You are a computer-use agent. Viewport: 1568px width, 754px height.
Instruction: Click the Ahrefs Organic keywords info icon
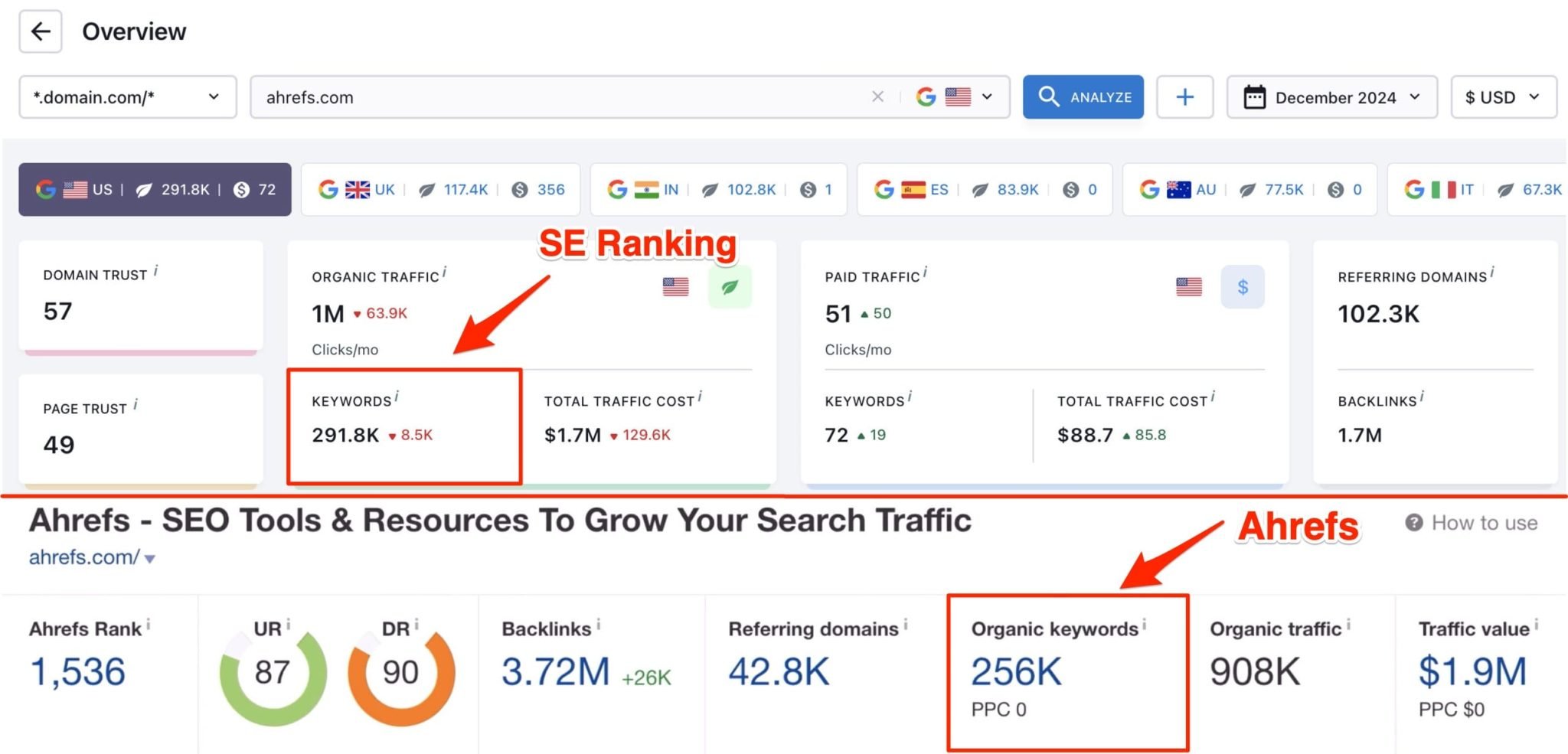1145,625
